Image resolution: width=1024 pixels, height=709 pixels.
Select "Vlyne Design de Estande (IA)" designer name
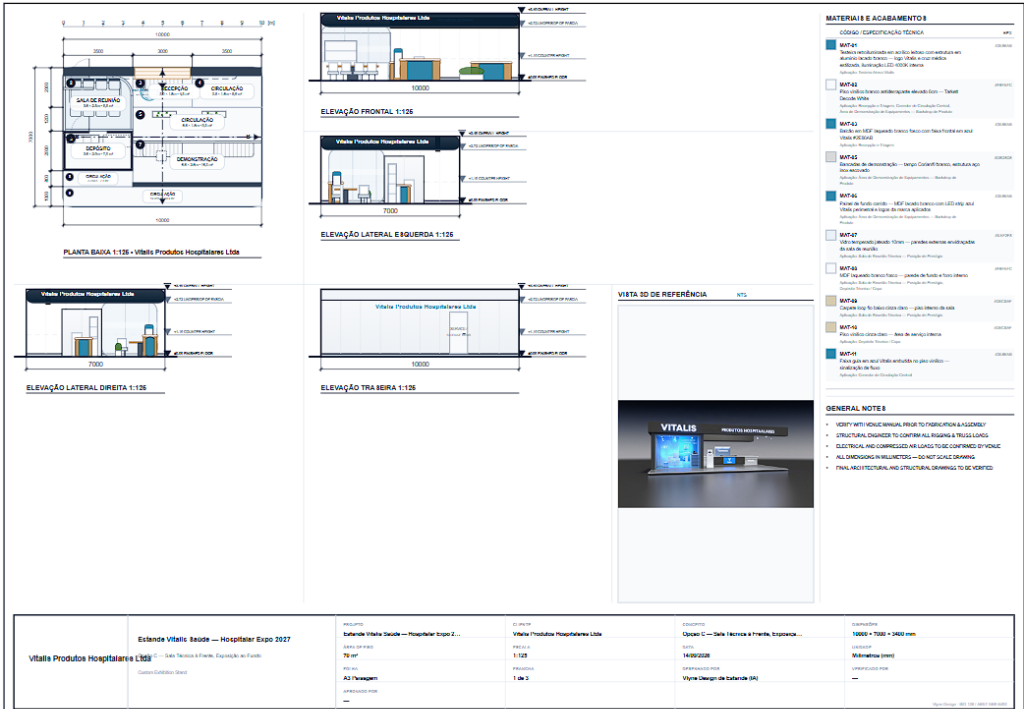720,678
